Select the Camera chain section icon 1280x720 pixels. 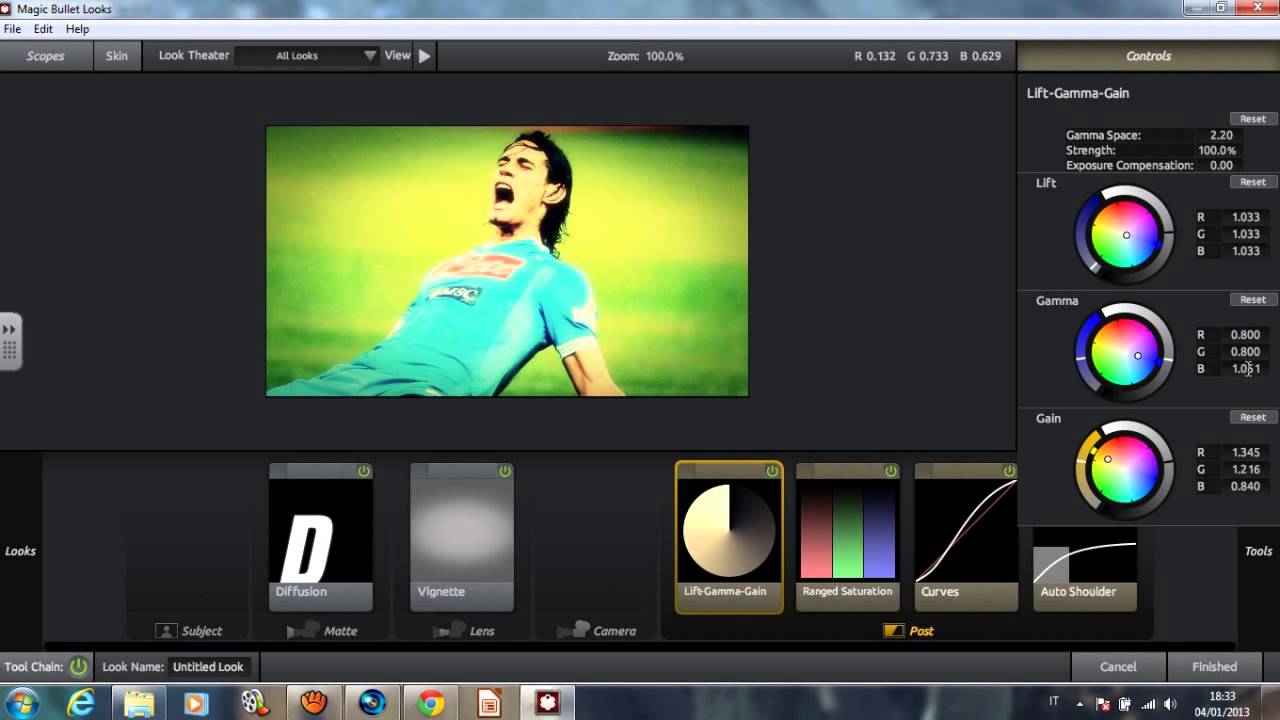point(573,631)
